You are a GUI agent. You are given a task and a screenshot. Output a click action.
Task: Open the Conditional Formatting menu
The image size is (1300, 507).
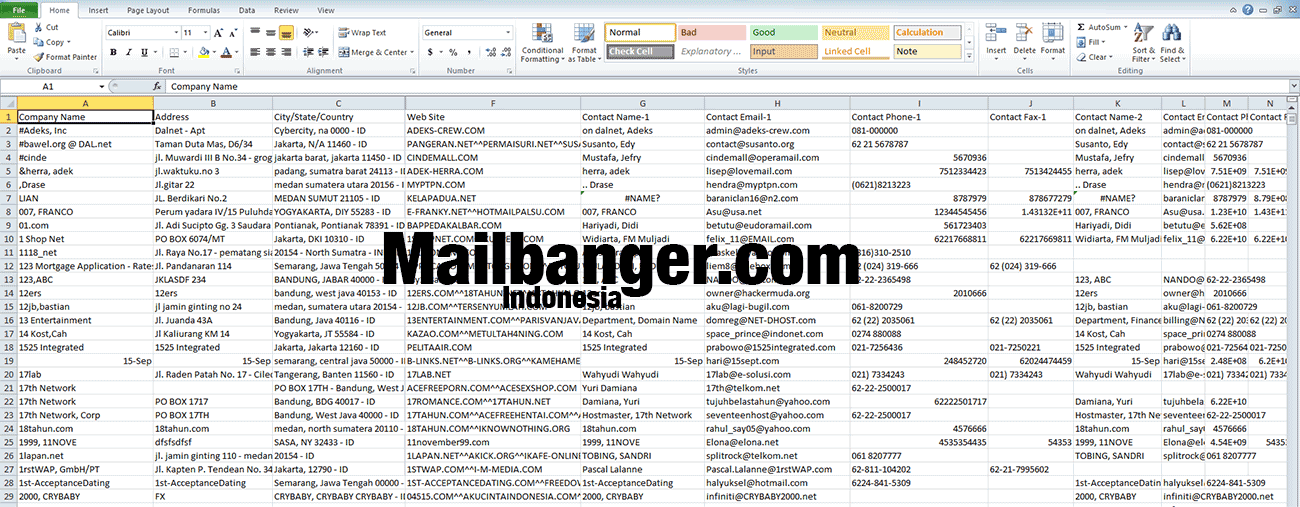click(542, 42)
